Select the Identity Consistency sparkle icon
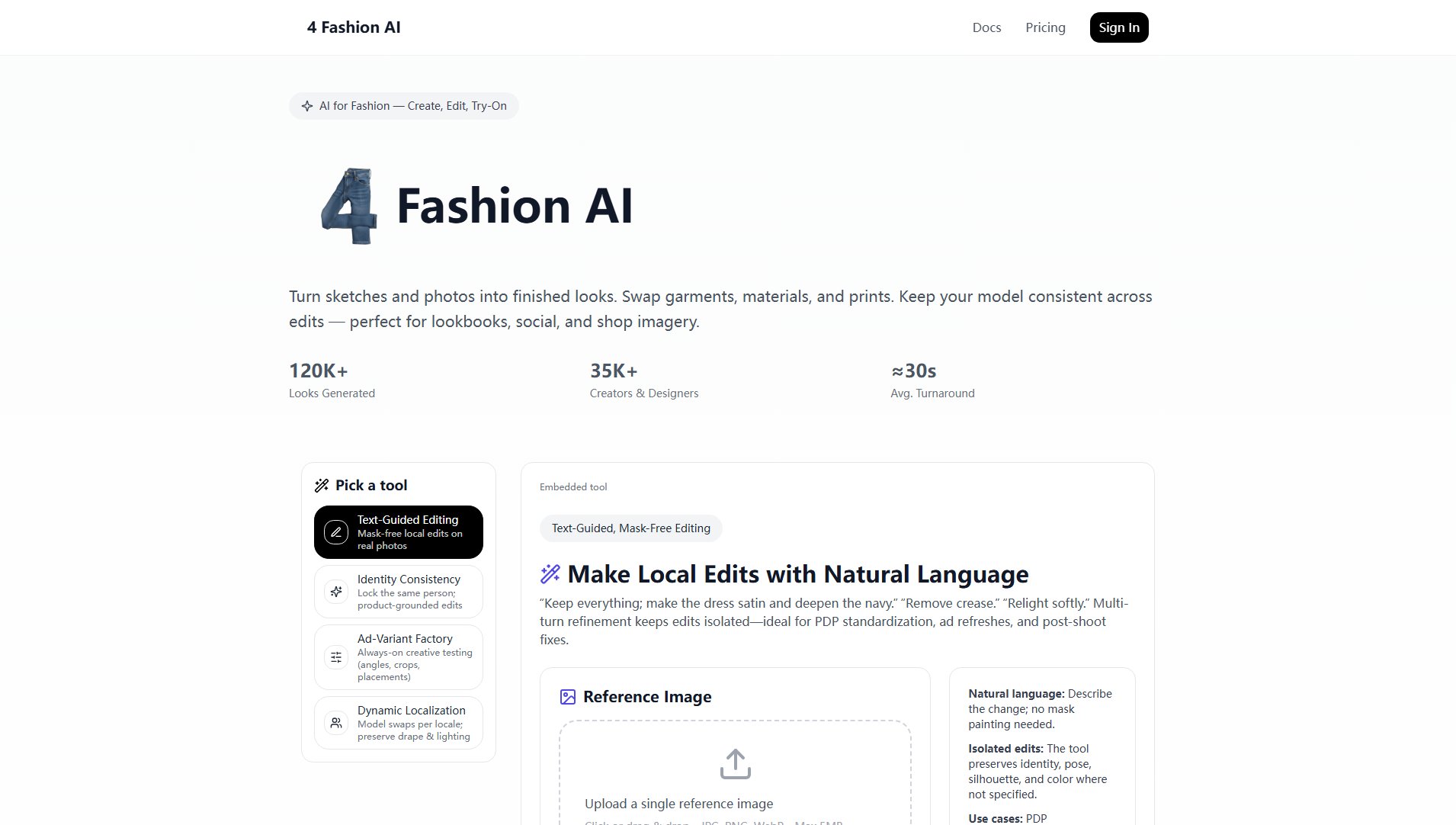 (x=336, y=592)
